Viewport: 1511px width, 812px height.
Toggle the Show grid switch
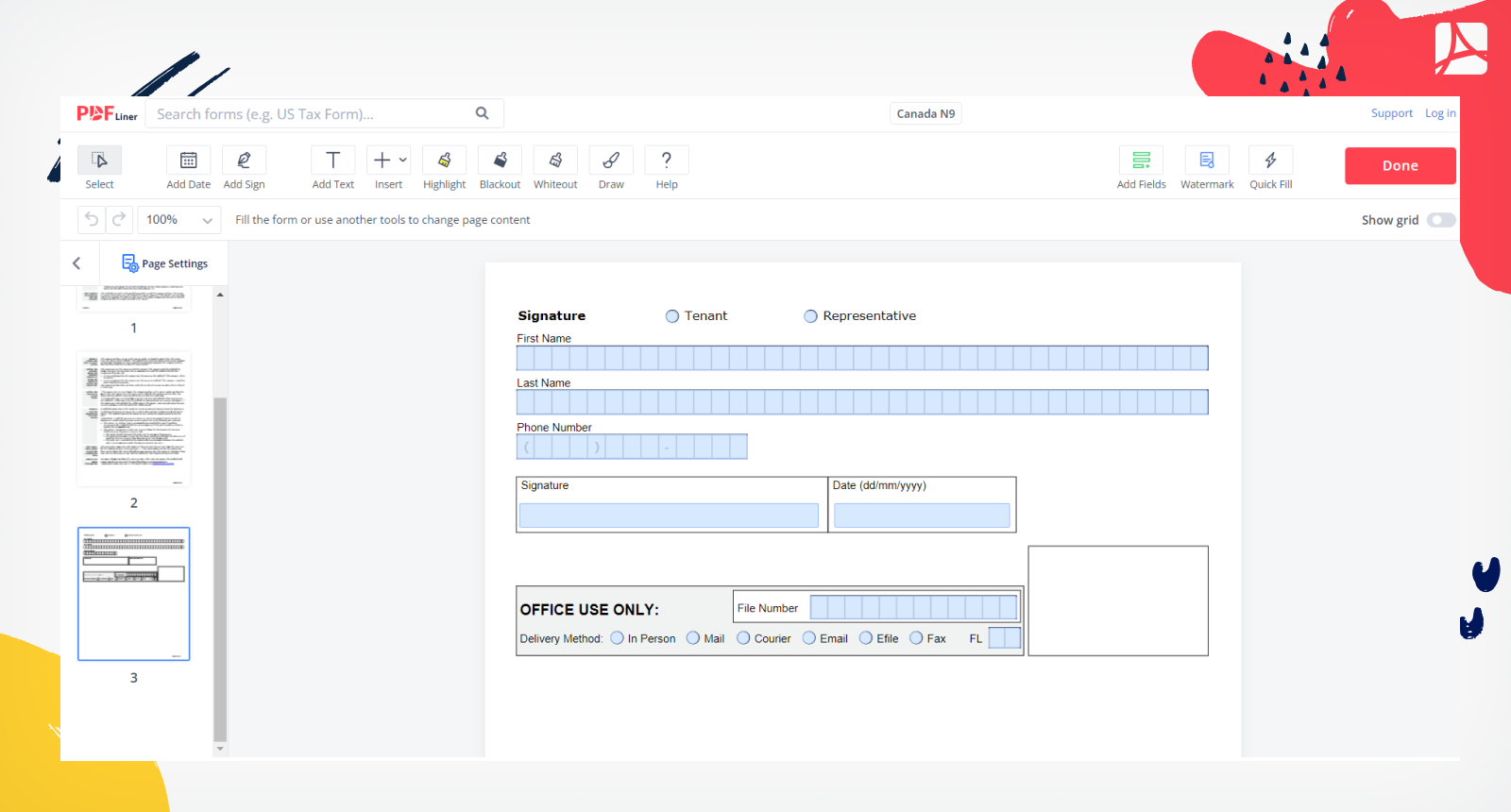pyautogui.click(x=1440, y=220)
